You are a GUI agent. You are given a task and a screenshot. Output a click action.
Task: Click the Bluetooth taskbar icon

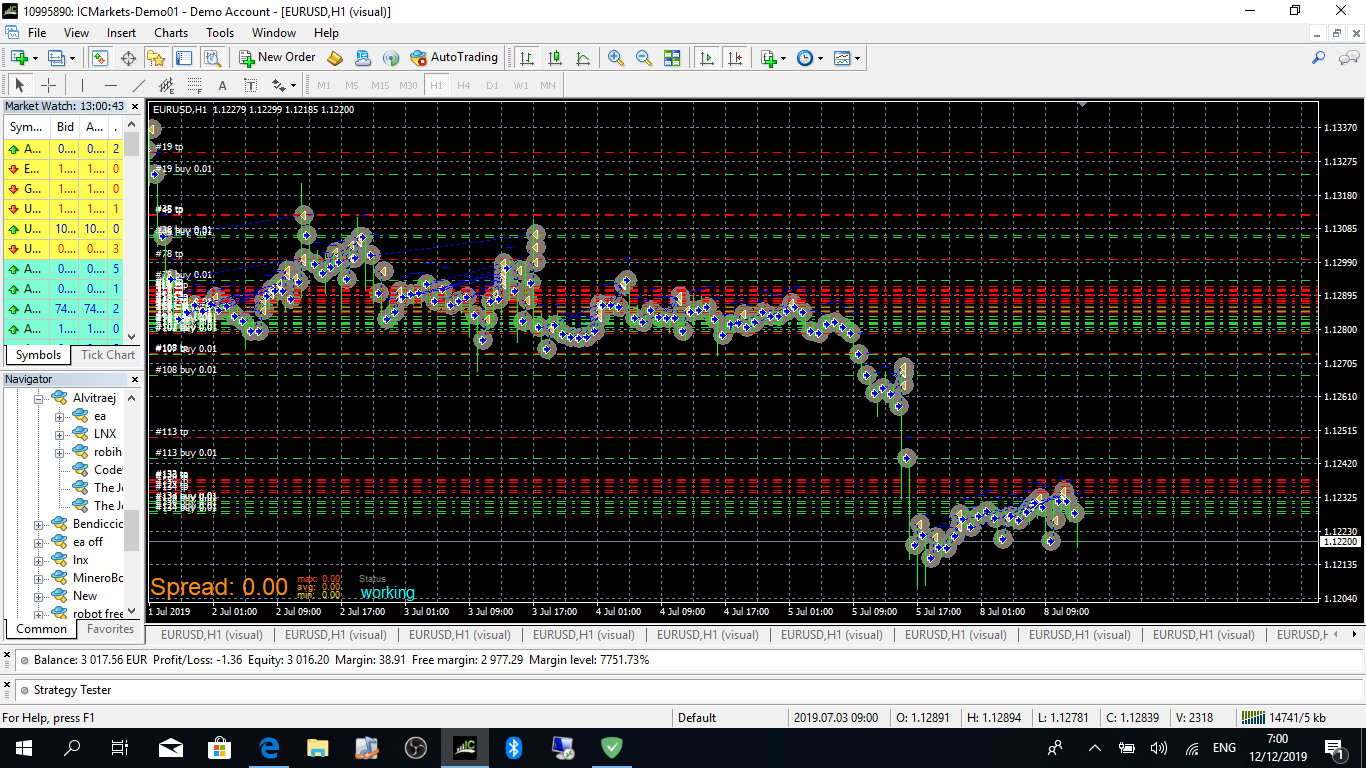[514, 748]
